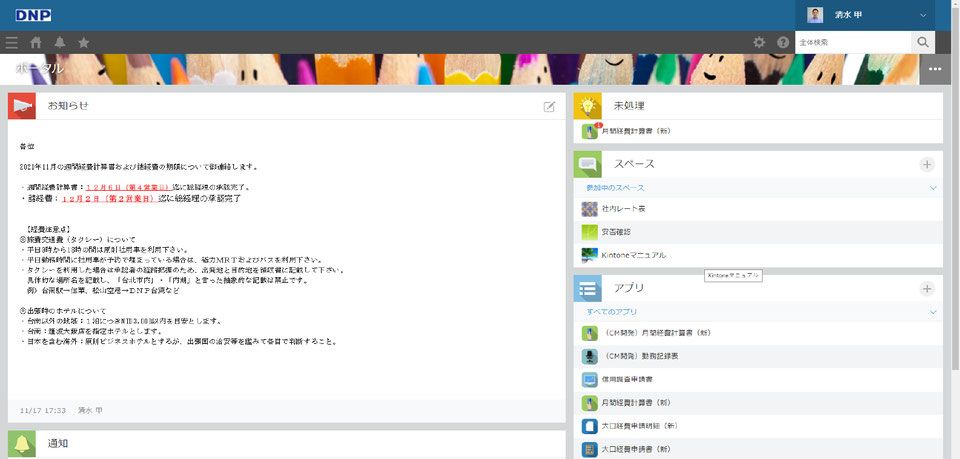Open the Kintoneマニュアル space

coord(633,255)
